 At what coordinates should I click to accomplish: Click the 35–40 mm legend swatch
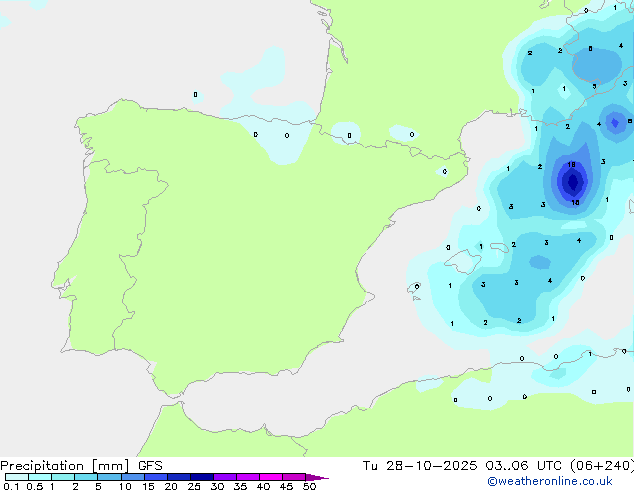click(247, 477)
